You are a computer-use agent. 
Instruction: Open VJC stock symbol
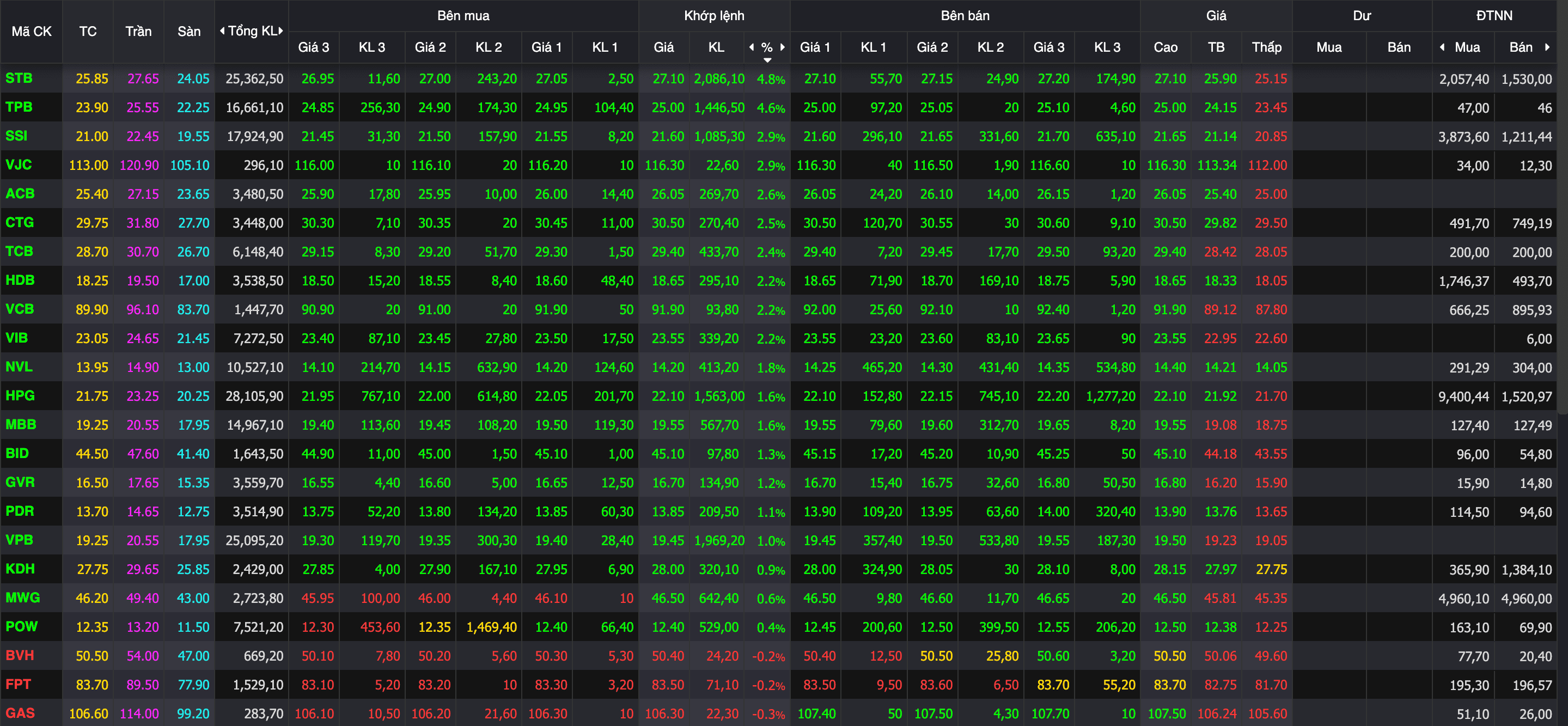19,164
